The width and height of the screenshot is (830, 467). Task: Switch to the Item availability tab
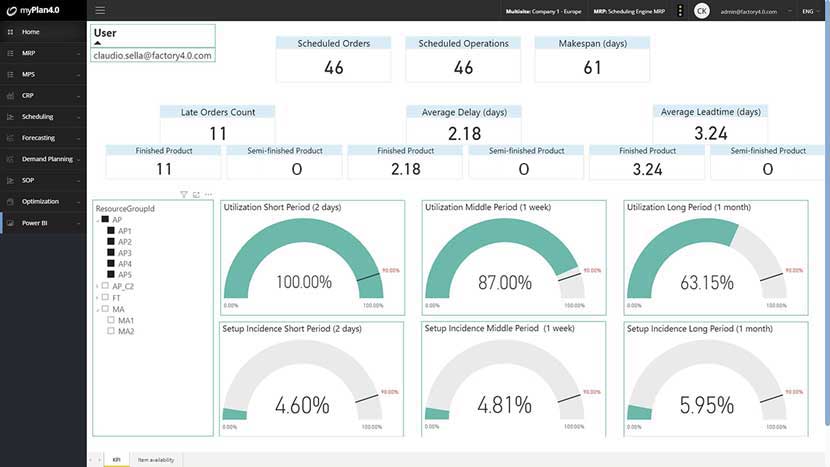click(x=156, y=460)
